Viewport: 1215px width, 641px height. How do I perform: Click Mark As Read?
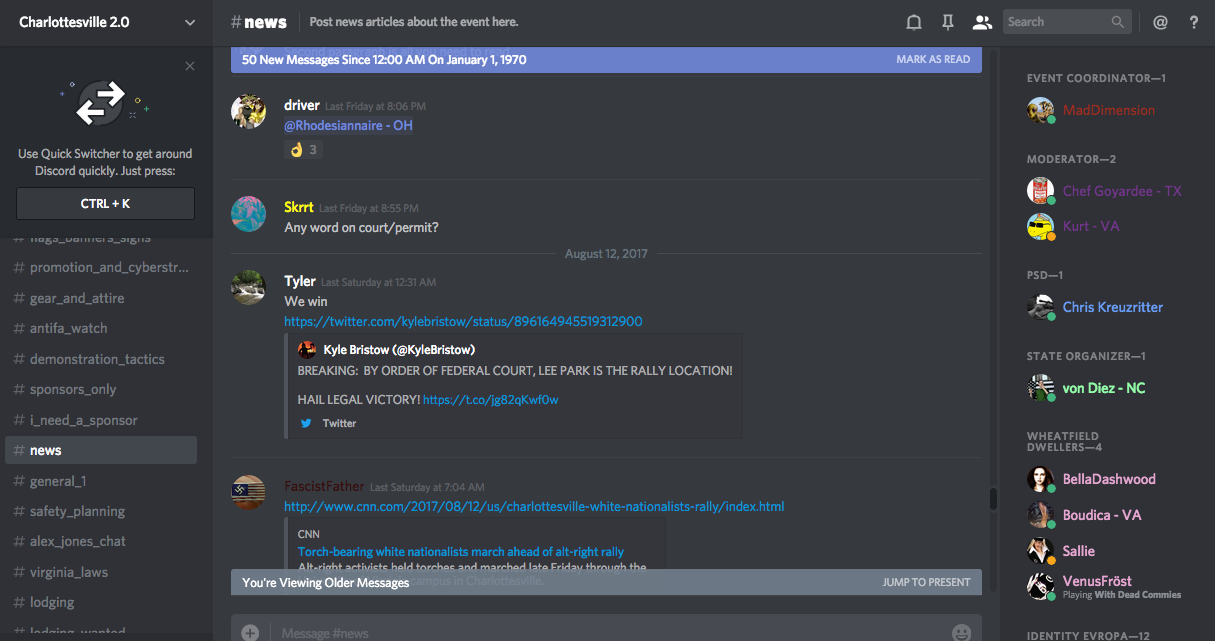(932, 60)
